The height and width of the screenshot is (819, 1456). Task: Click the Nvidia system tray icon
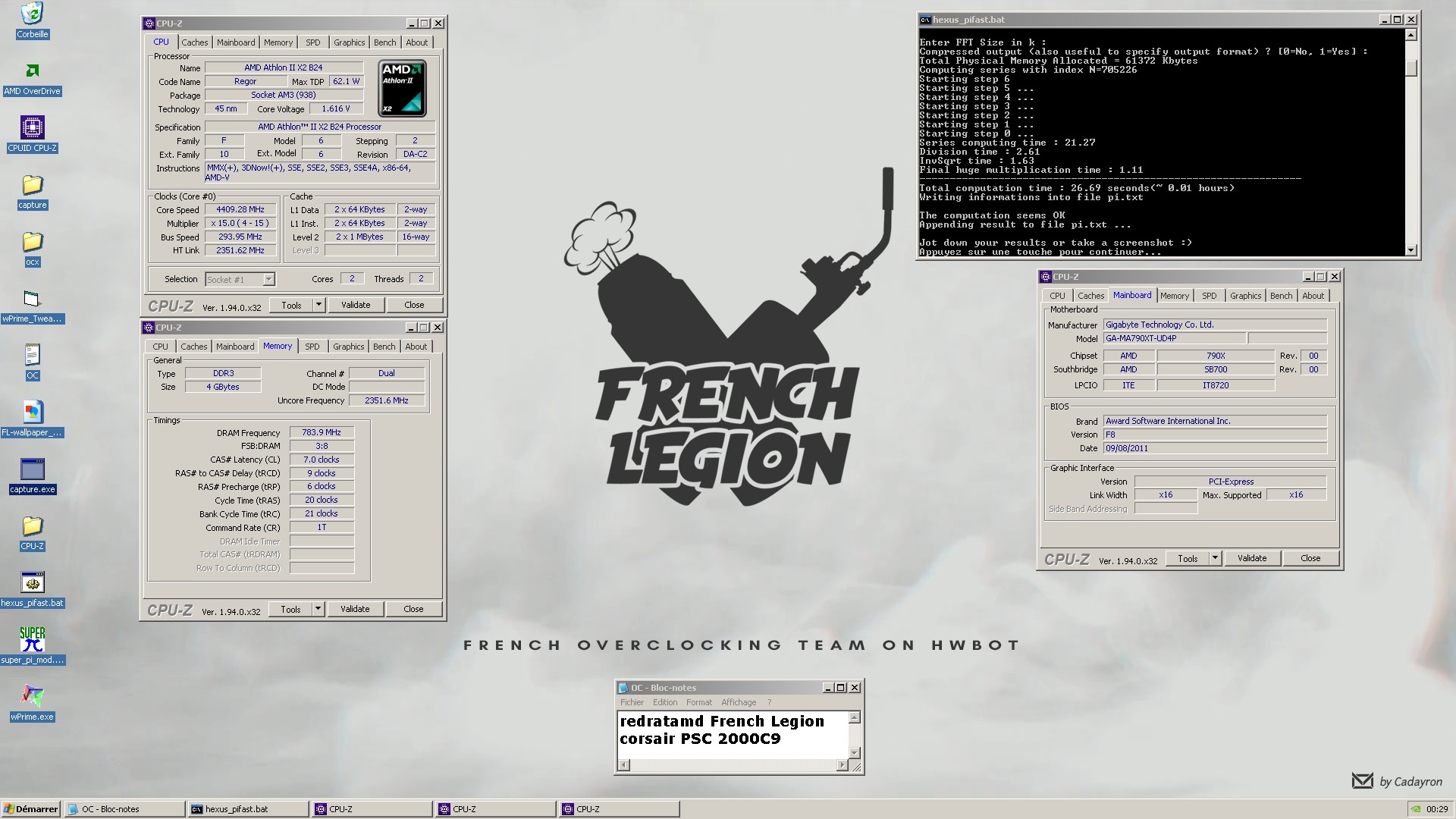click(x=1416, y=809)
